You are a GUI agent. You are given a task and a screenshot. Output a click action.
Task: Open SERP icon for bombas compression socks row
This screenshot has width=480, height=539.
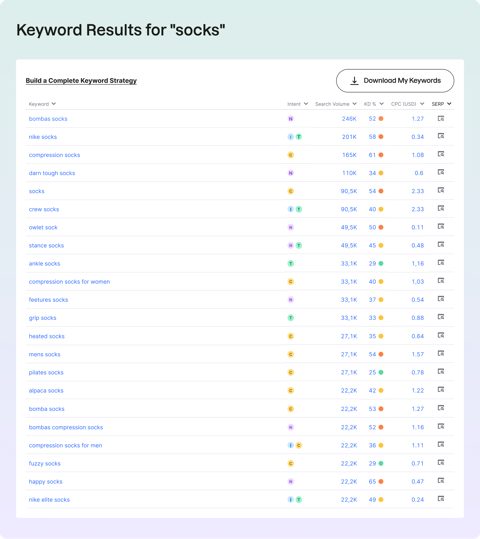441,427
